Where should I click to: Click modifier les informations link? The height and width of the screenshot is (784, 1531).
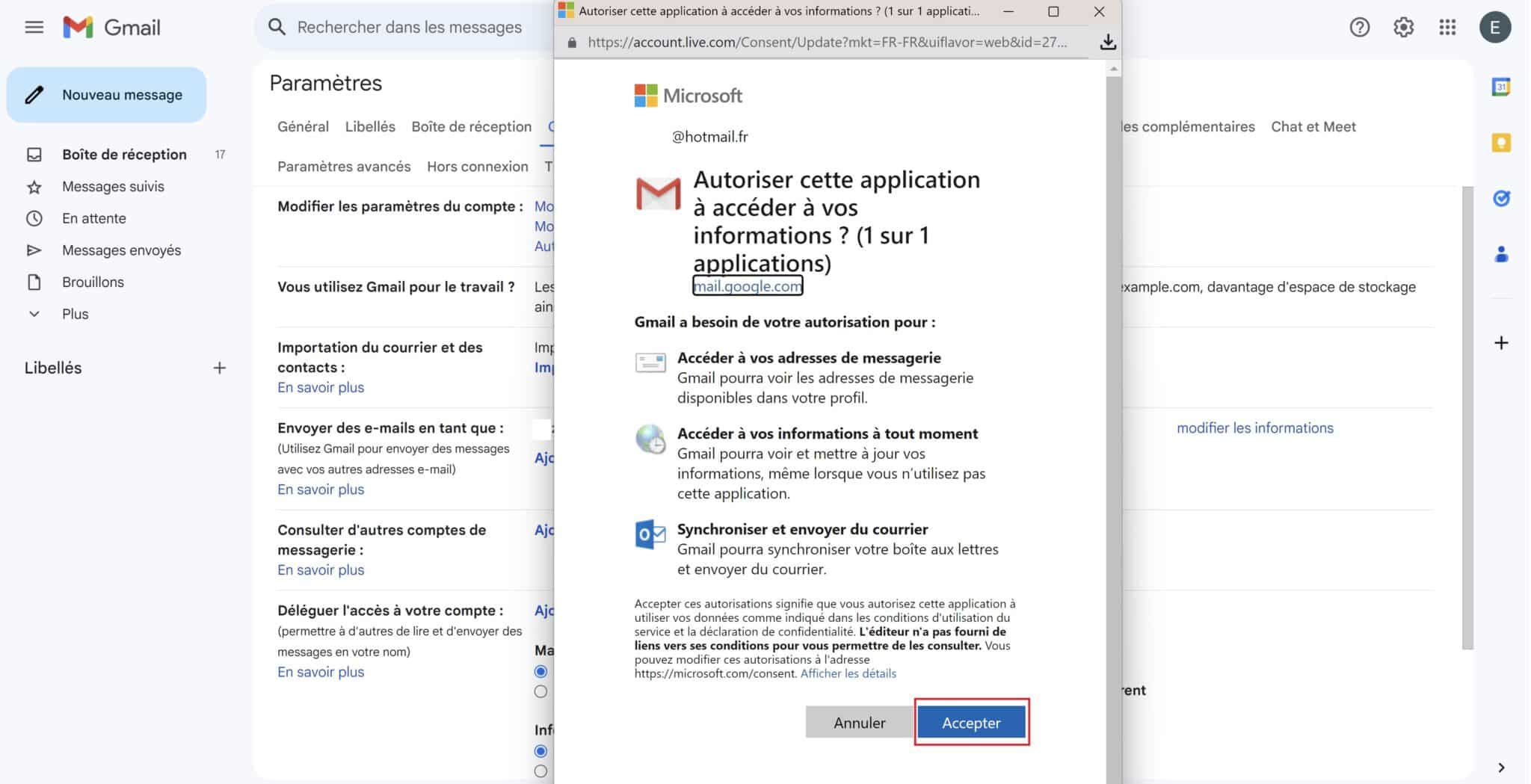pos(1254,428)
